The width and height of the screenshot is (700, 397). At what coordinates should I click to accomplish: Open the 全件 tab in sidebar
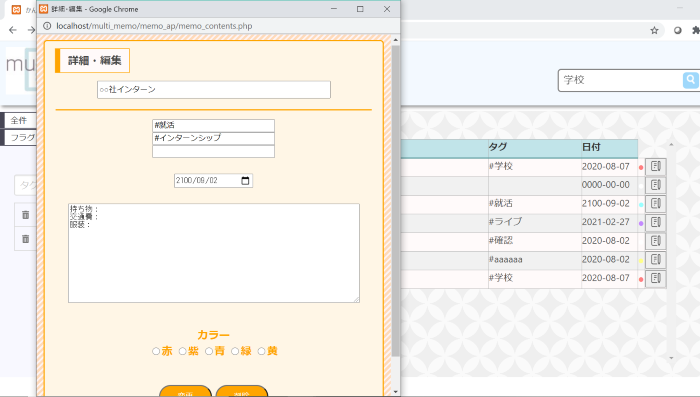point(19,121)
